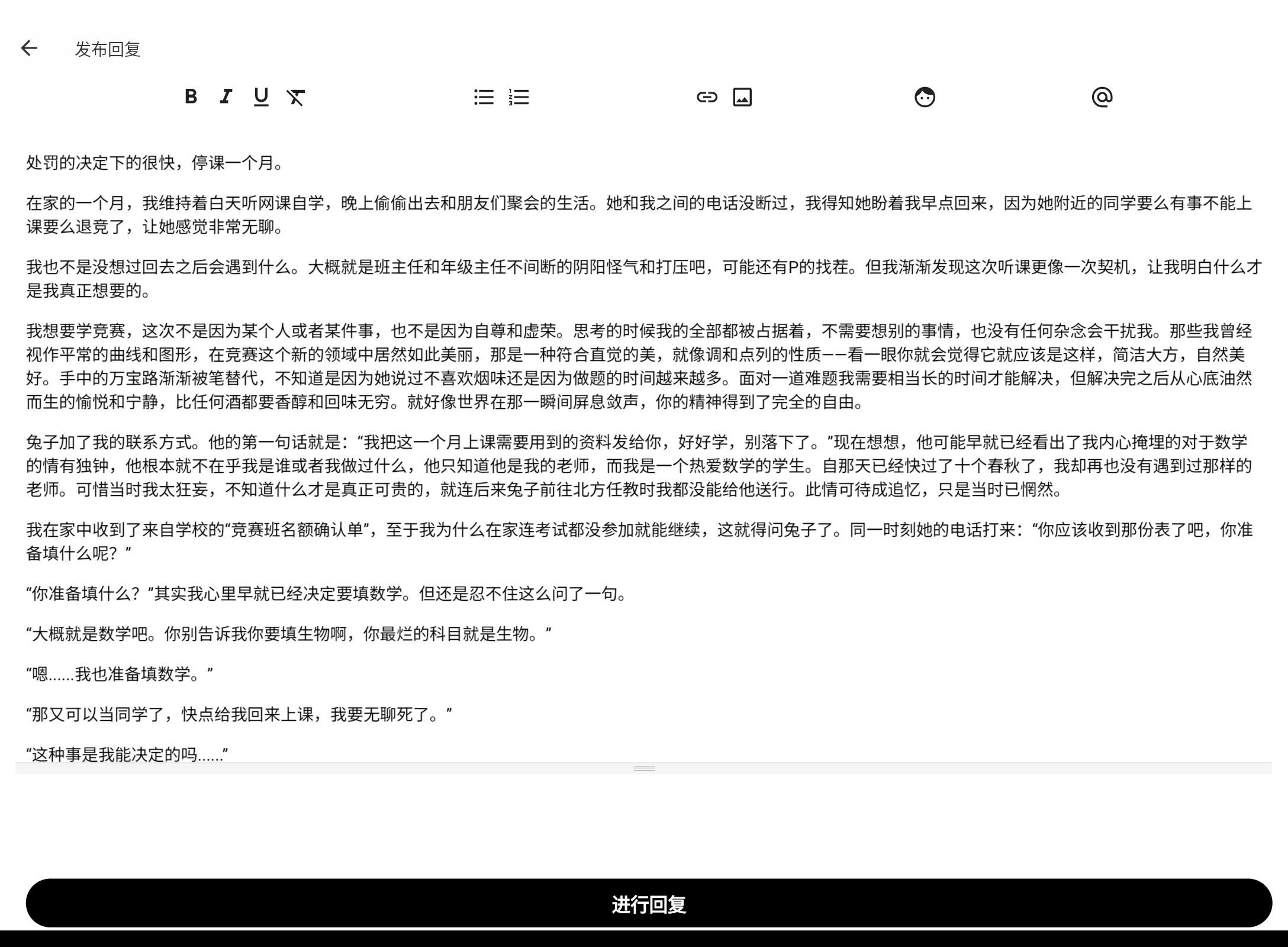This screenshot has height=947, width=1288.
Task: Click the line “那又可以当同学了
Action: point(239,714)
